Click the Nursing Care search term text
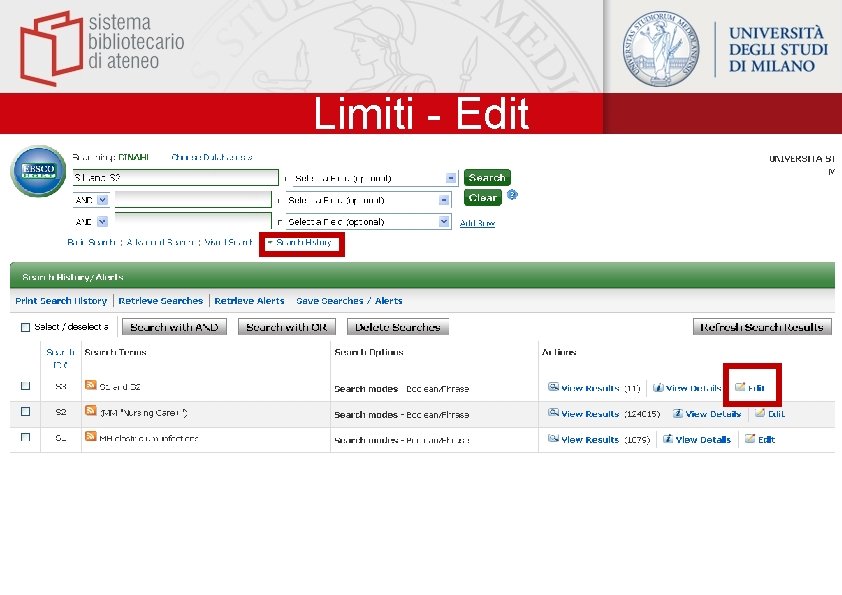842x595 pixels. pos(143,413)
